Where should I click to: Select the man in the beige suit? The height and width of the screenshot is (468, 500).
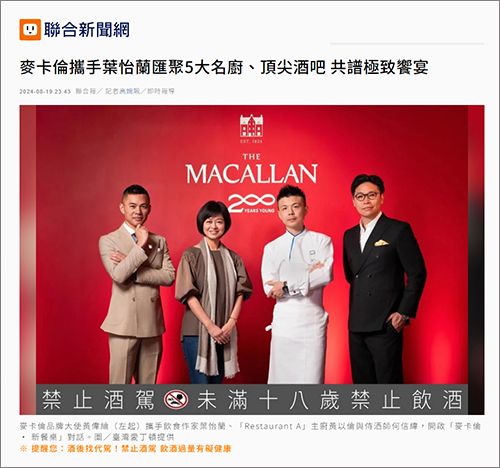(136, 284)
